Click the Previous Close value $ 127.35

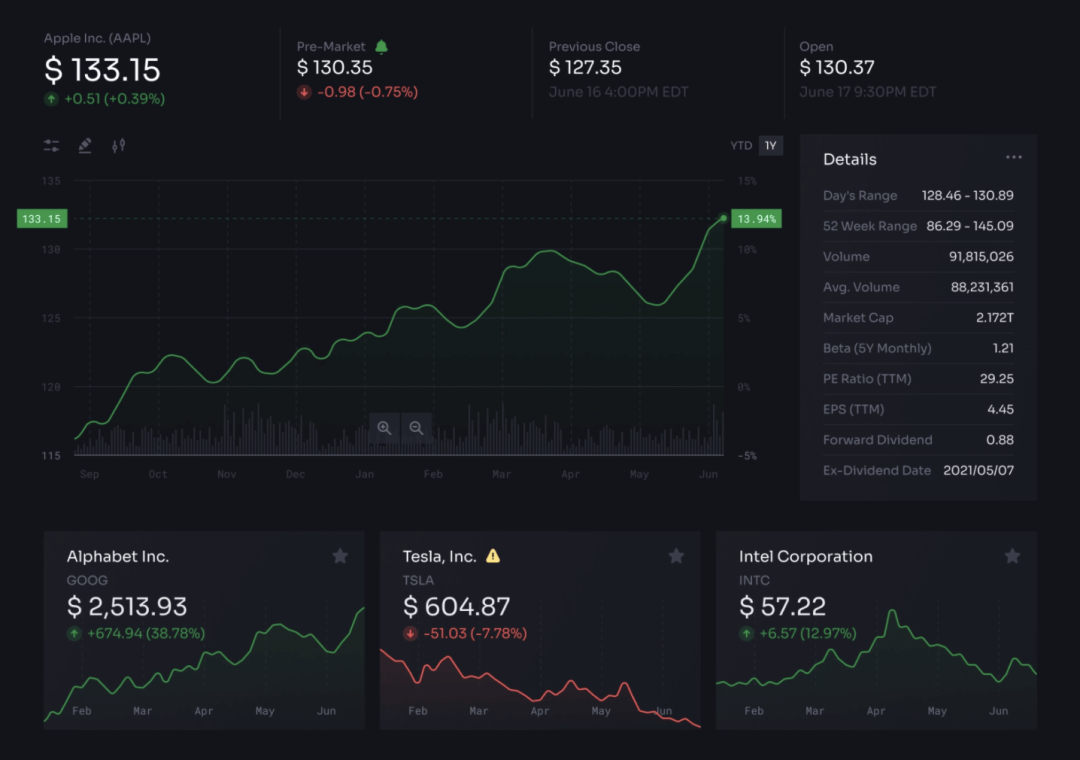[x=585, y=68]
